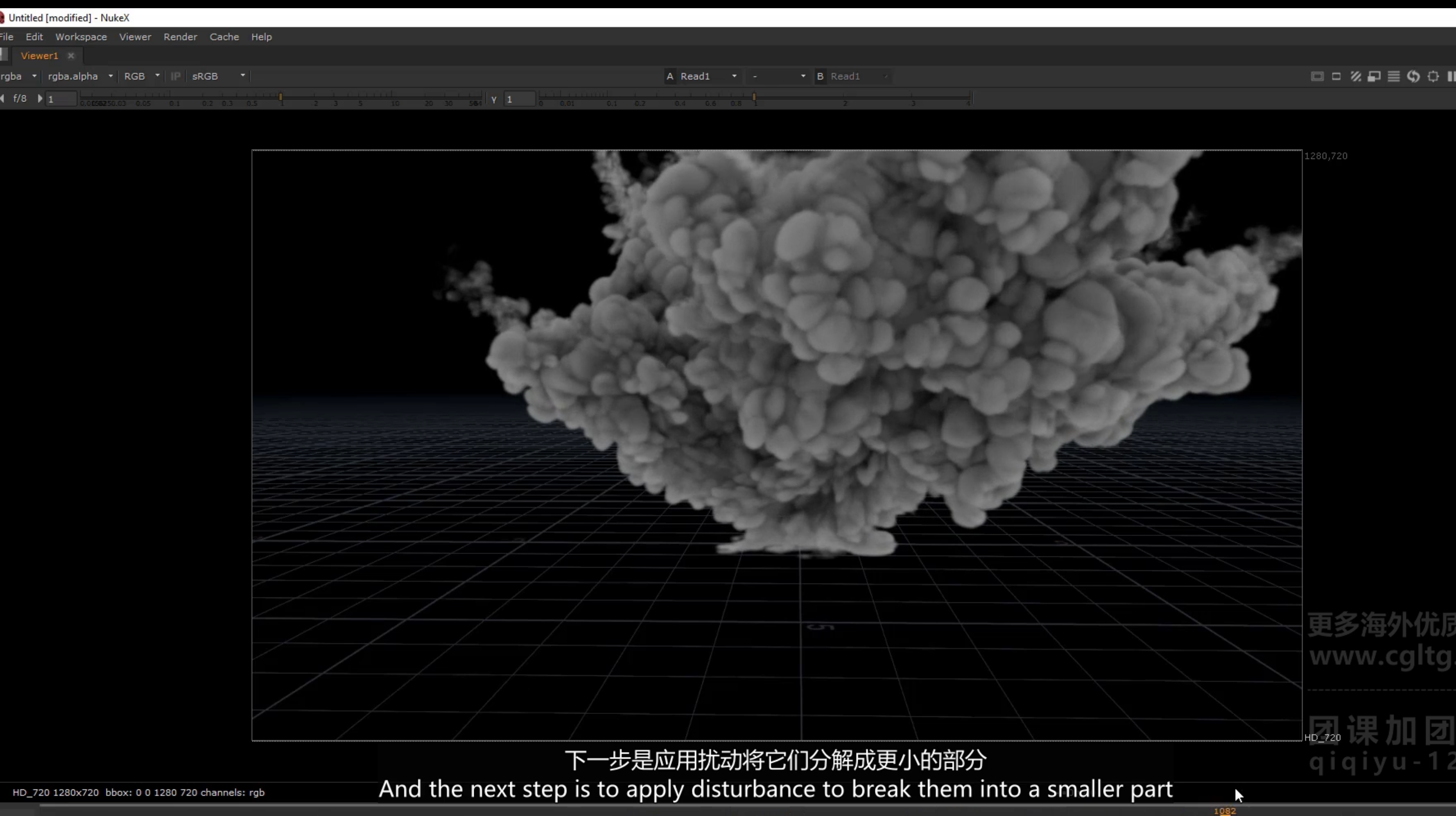Viewport: 1456px width, 816px height.
Task: Click the gain value input field
Action: pos(61,99)
